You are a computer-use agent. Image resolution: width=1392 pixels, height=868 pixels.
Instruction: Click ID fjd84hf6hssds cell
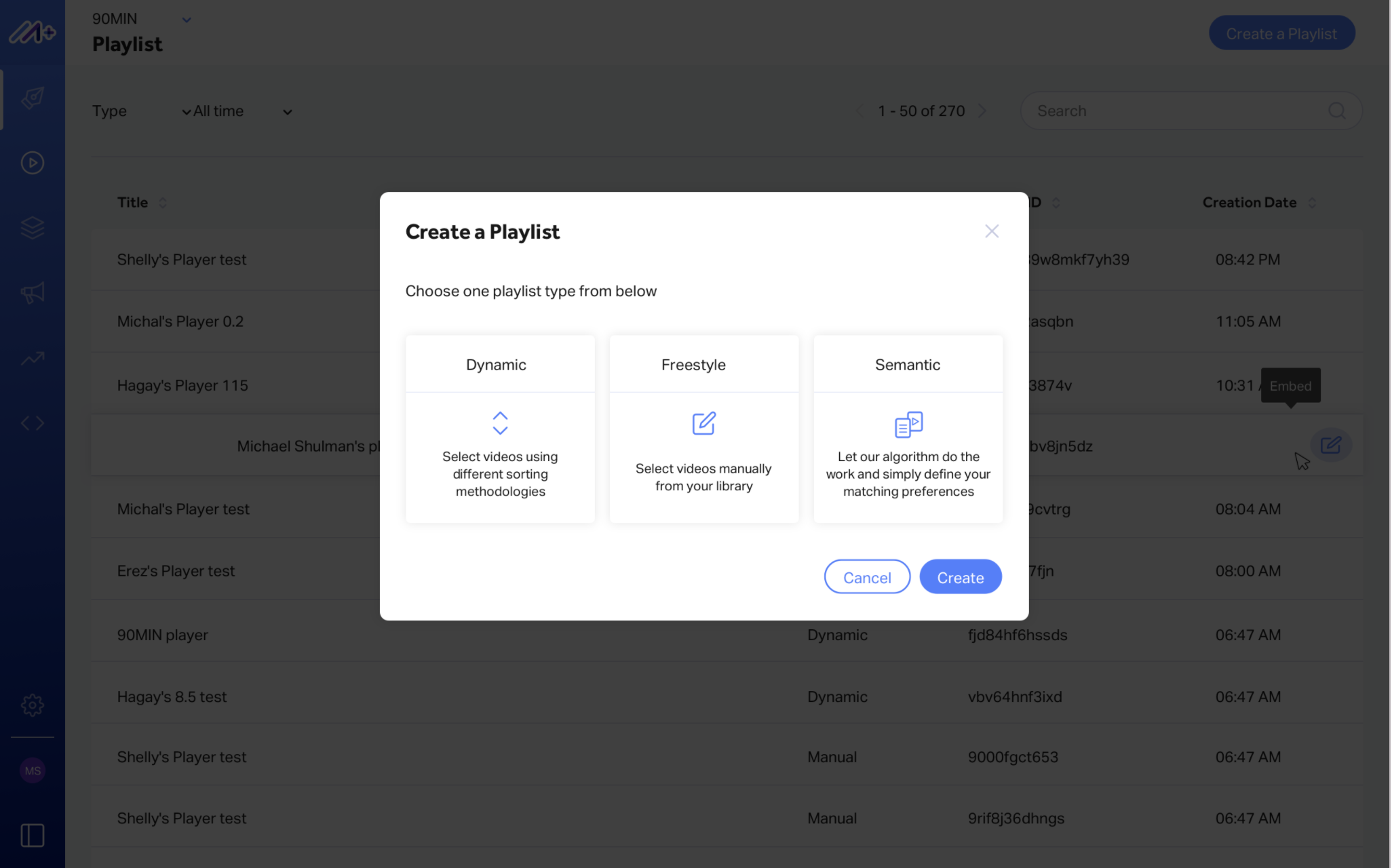[x=1018, y=635]
